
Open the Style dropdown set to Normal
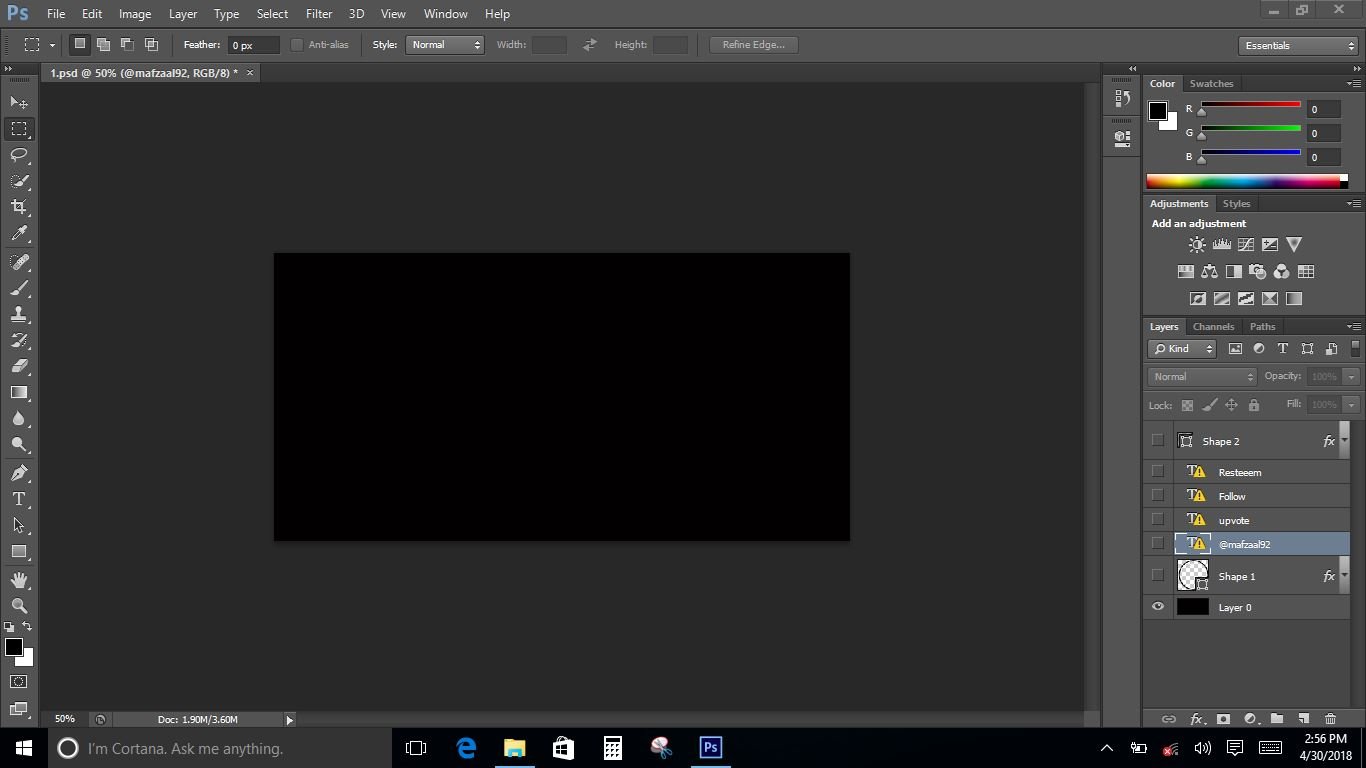pos(444,45)
